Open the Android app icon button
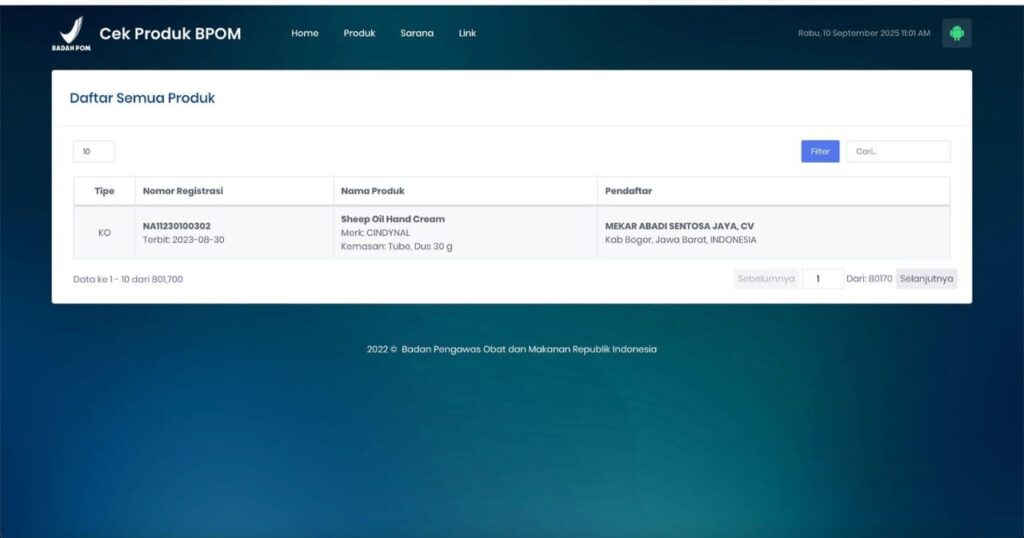The height and width of the screenshot is (538, 1024). 956,33
